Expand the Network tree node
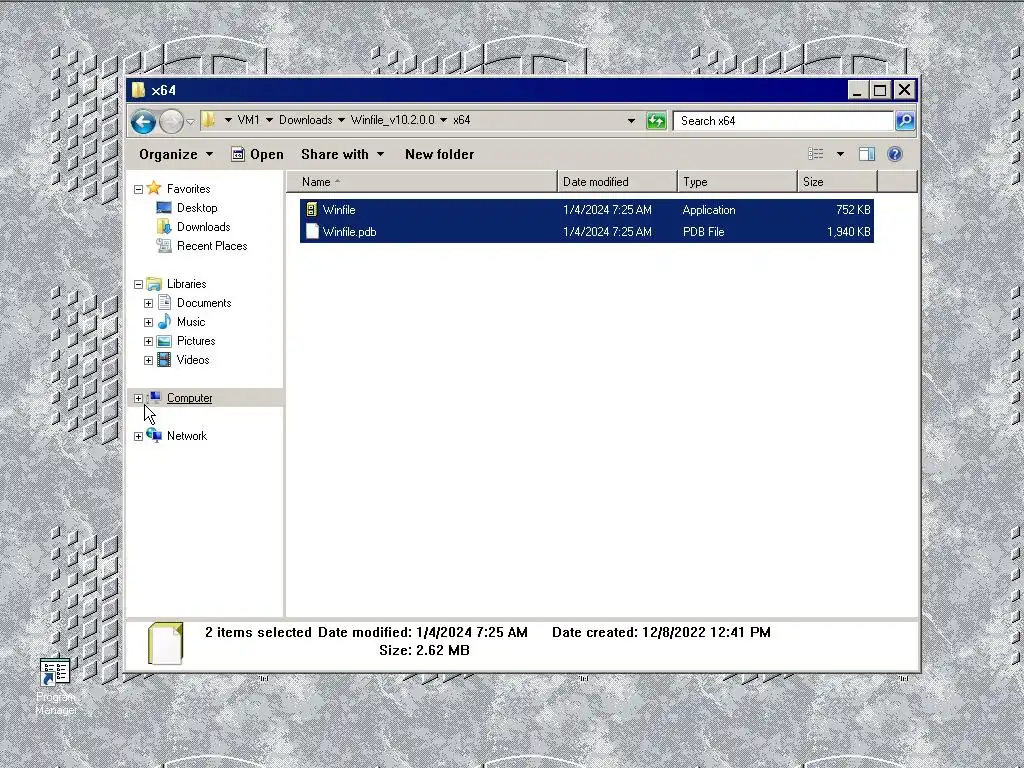 pyautogui.click(x=138, y=436)
